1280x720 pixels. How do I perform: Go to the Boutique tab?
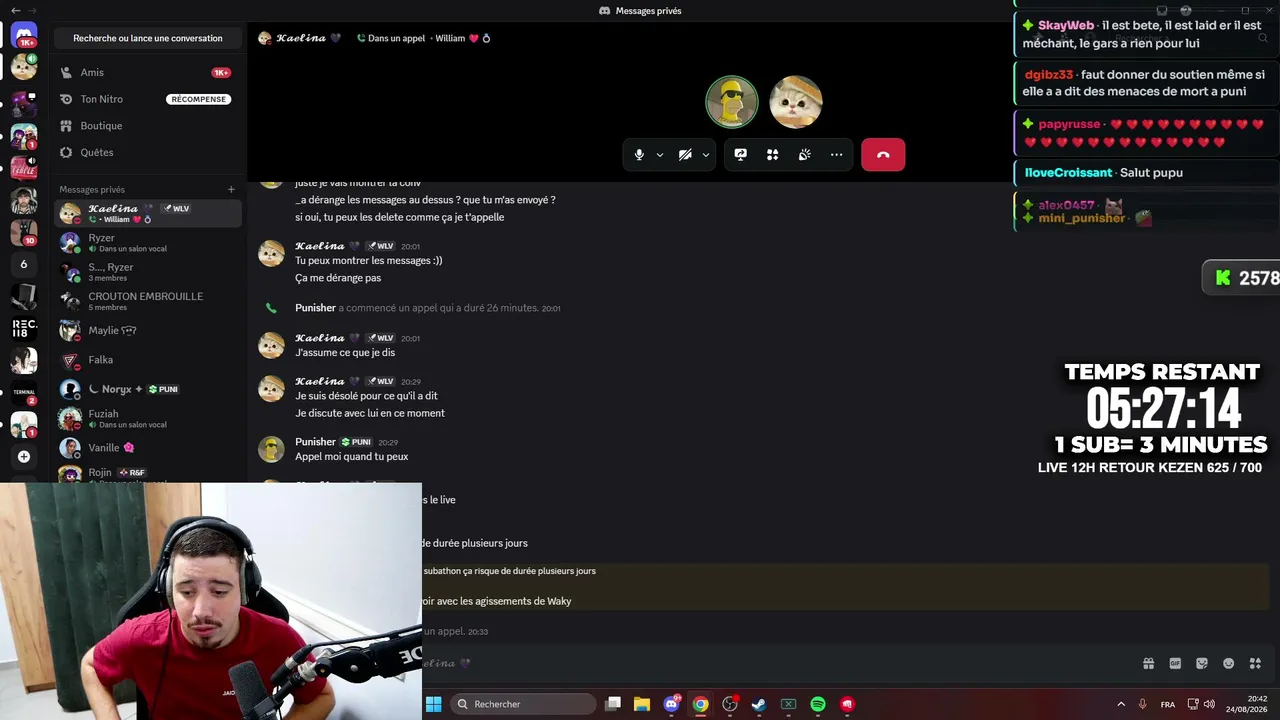[148, 126]
